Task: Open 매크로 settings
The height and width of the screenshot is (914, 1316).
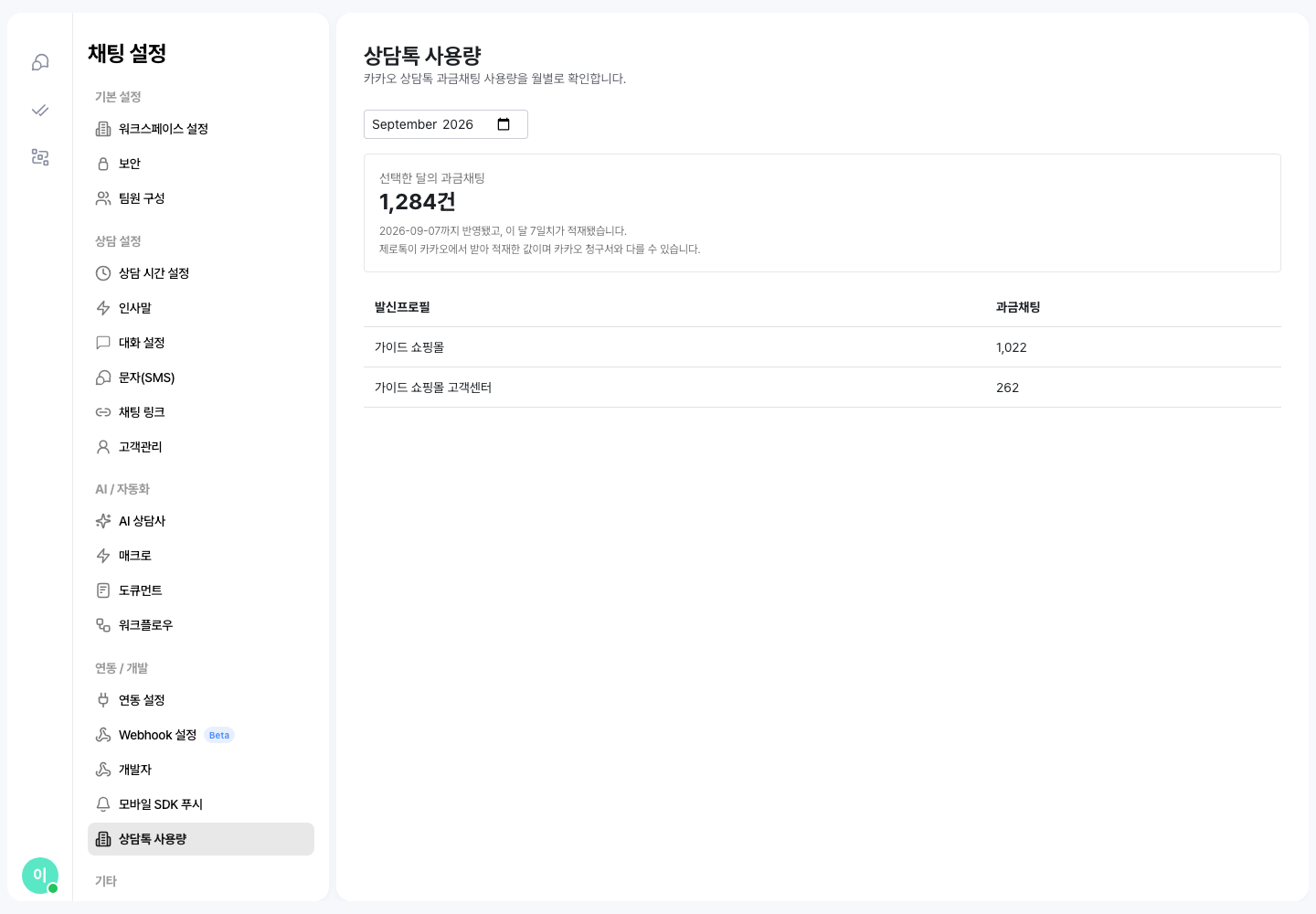Action: coord(201,556)
